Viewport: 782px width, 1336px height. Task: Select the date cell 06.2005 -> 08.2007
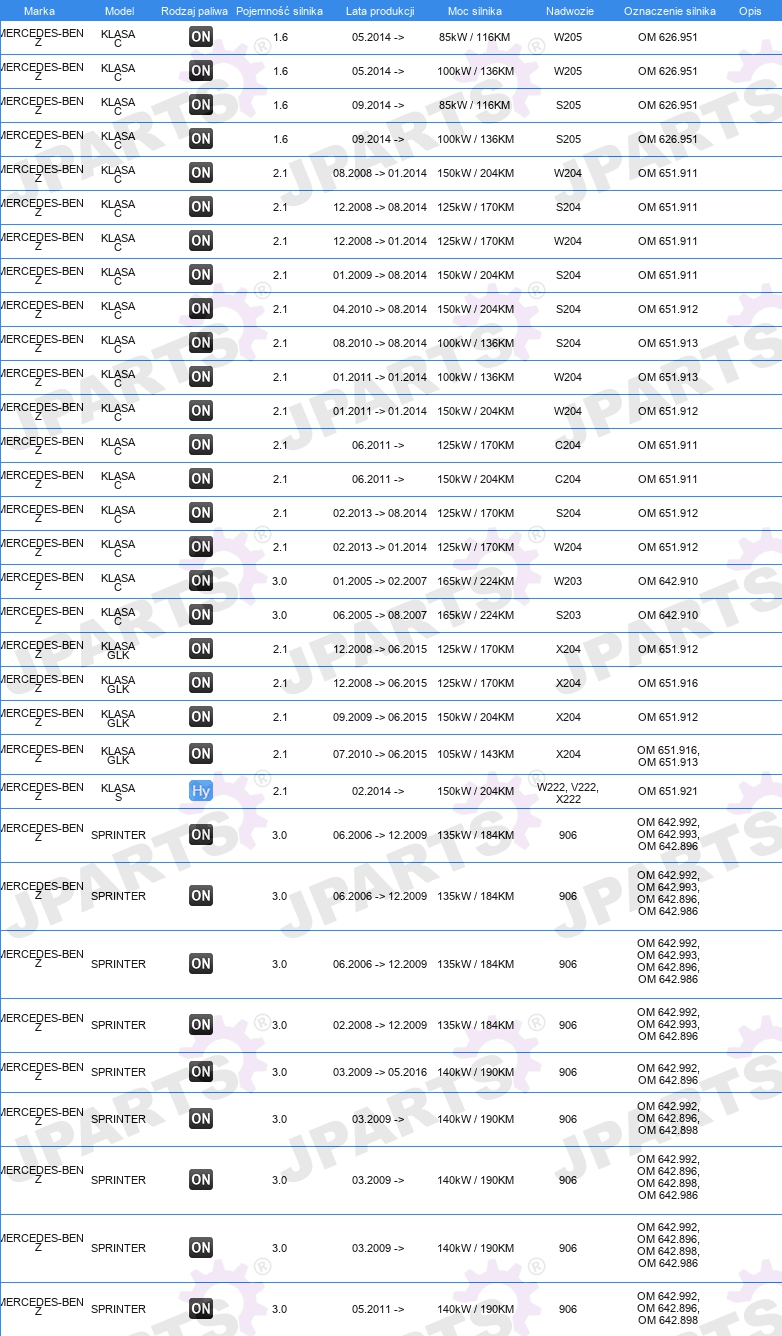coord(380,615)
